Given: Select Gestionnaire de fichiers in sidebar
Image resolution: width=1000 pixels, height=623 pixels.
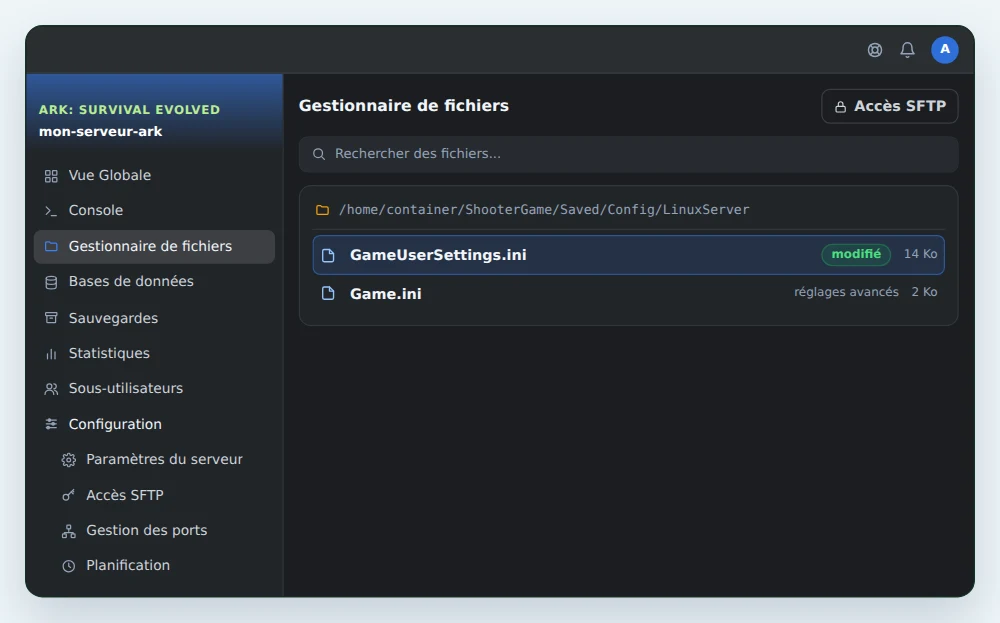Looking at the screenshot, I should point(154,247).
